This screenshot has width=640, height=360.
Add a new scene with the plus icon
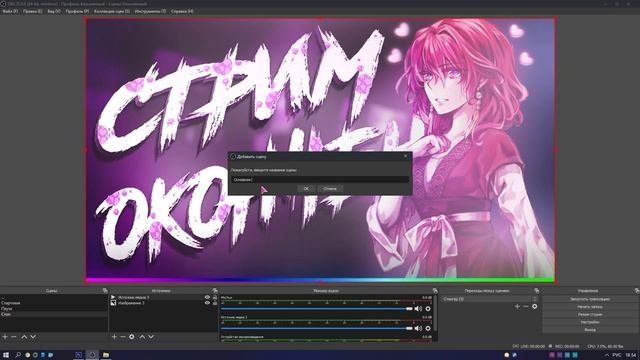pyautogui.click(x=5, y=337)
